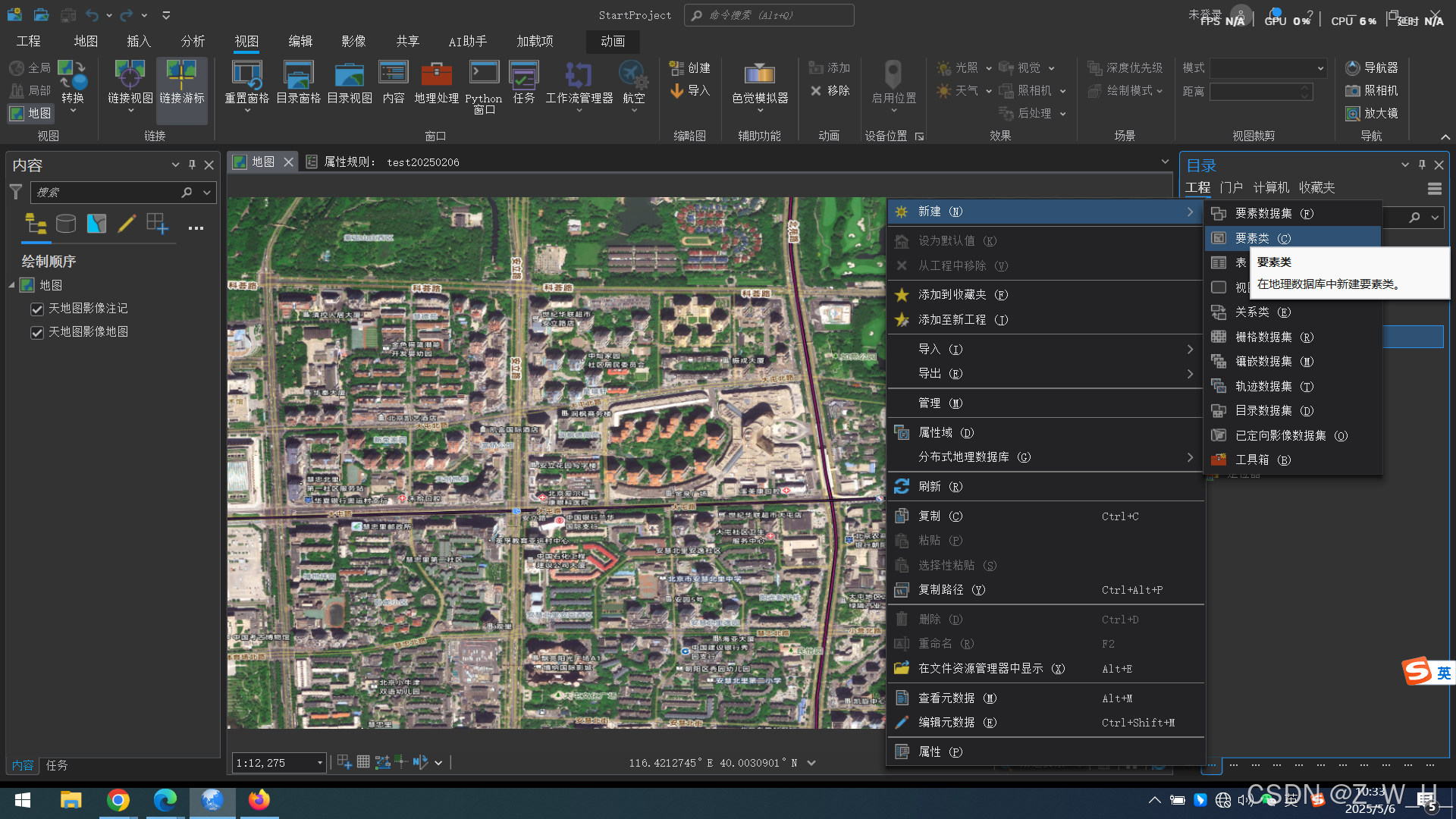Click 刷新 in the context menu

929,486
